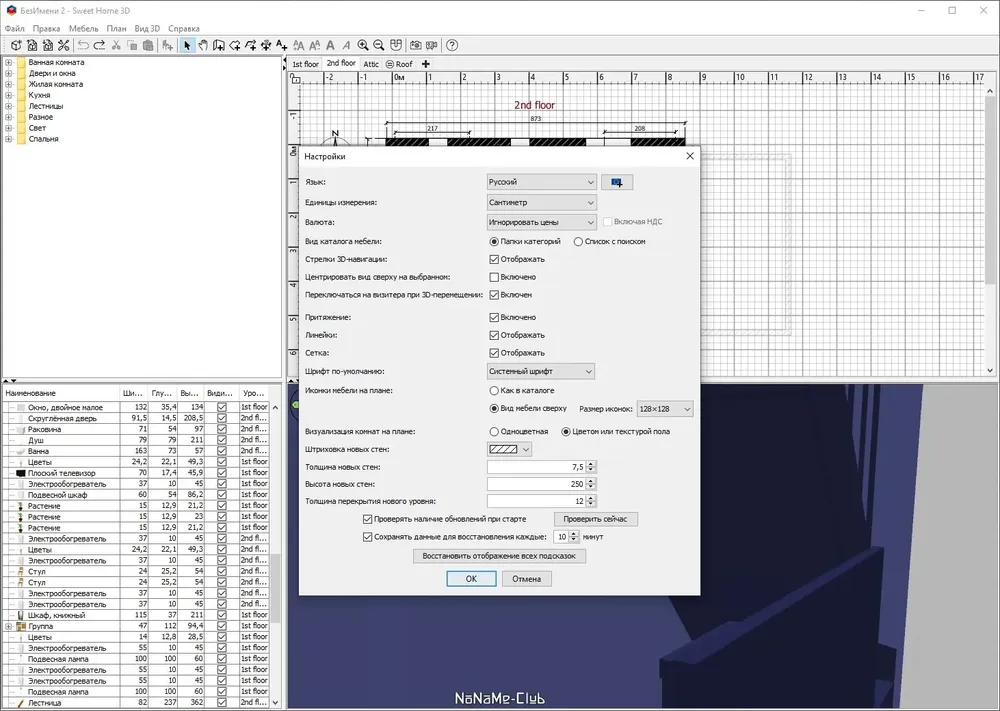This screenshot has height=711, width=1000.
Task: Open the new walls hatching pattern selector
Action: click(x=509, y=450)
